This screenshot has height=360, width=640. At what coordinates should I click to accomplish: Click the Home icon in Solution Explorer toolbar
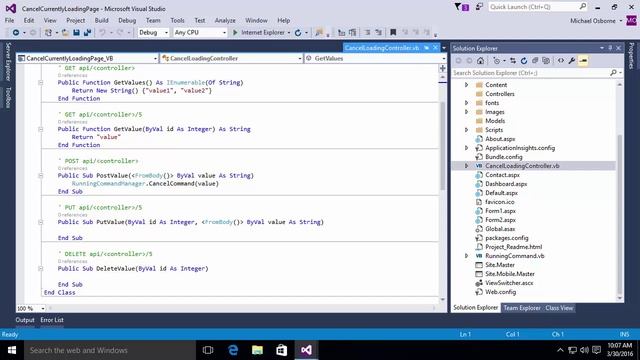[480, 61]
